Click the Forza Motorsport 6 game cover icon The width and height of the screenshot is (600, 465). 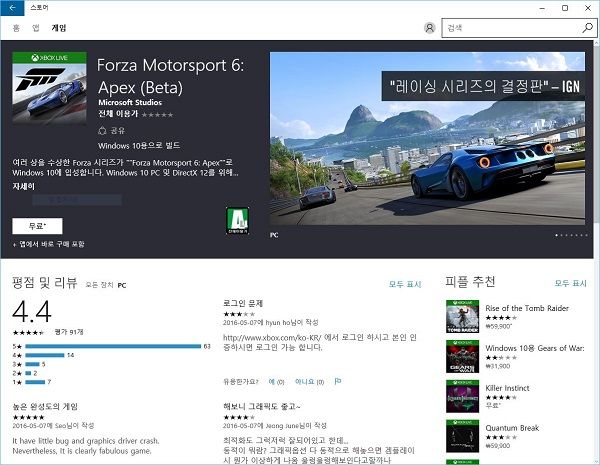[x=49, y=88]
